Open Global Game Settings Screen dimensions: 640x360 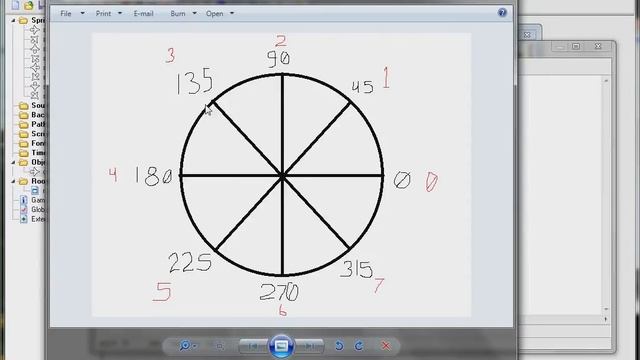click(x=32, y=209)
